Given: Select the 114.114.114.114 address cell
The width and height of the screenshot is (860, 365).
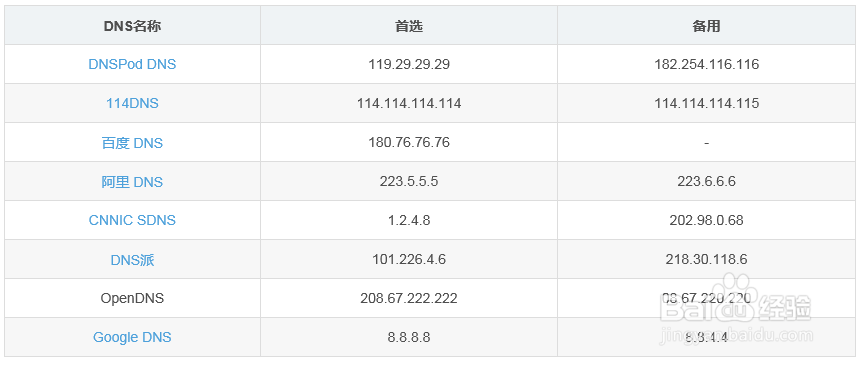Looking at the screenshot, I should (409, 103).
